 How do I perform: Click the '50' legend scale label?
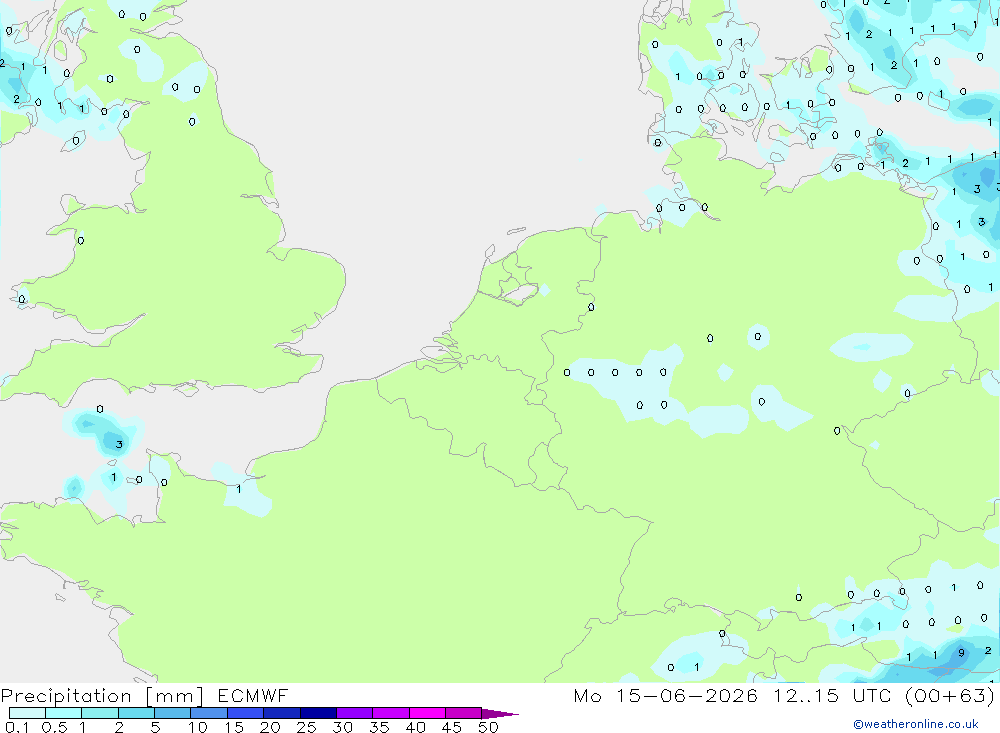(x=488, y=727)
